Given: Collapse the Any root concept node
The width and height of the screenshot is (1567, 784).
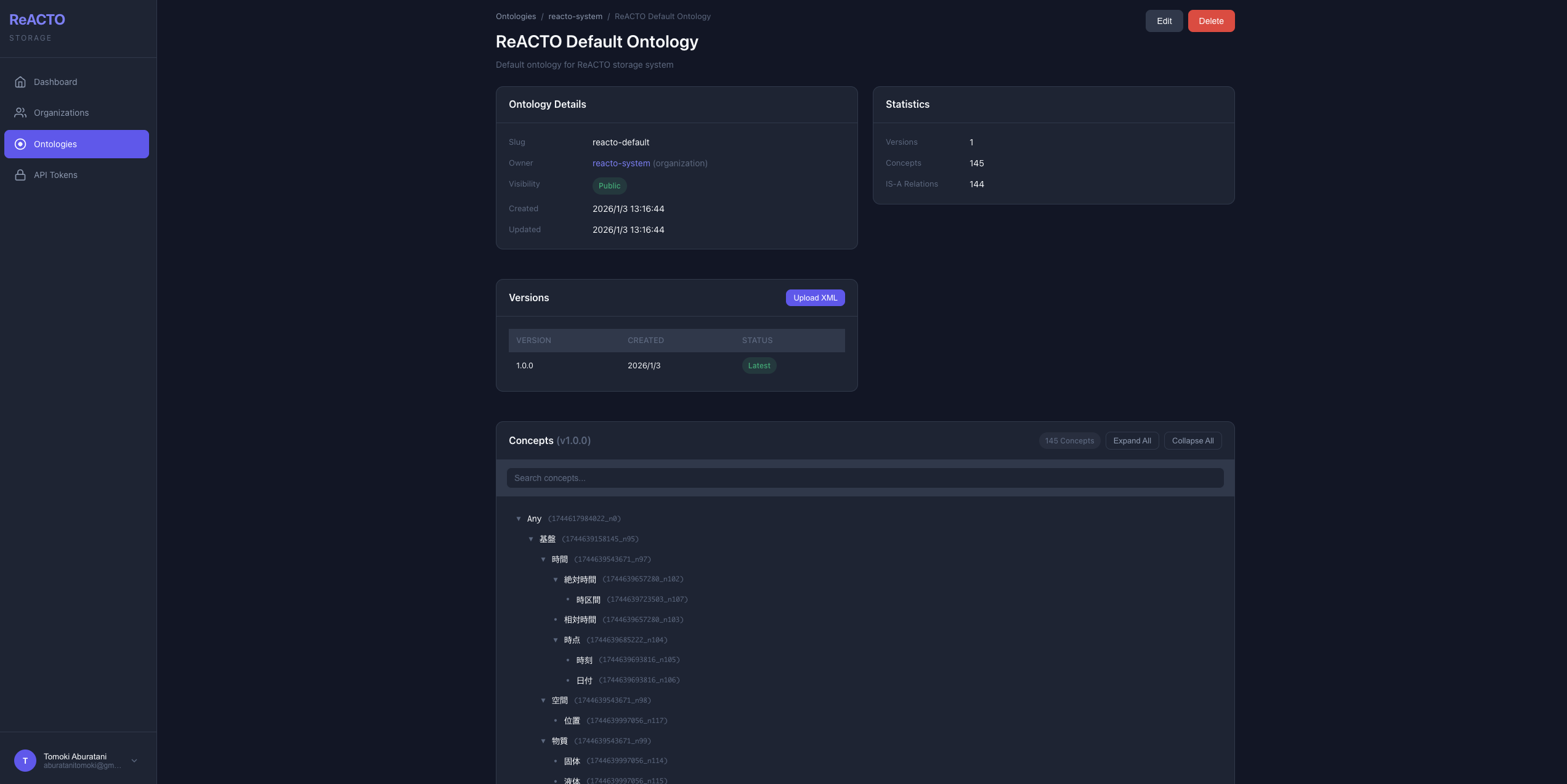Looking at the screenshot, I should click(519, 519).
